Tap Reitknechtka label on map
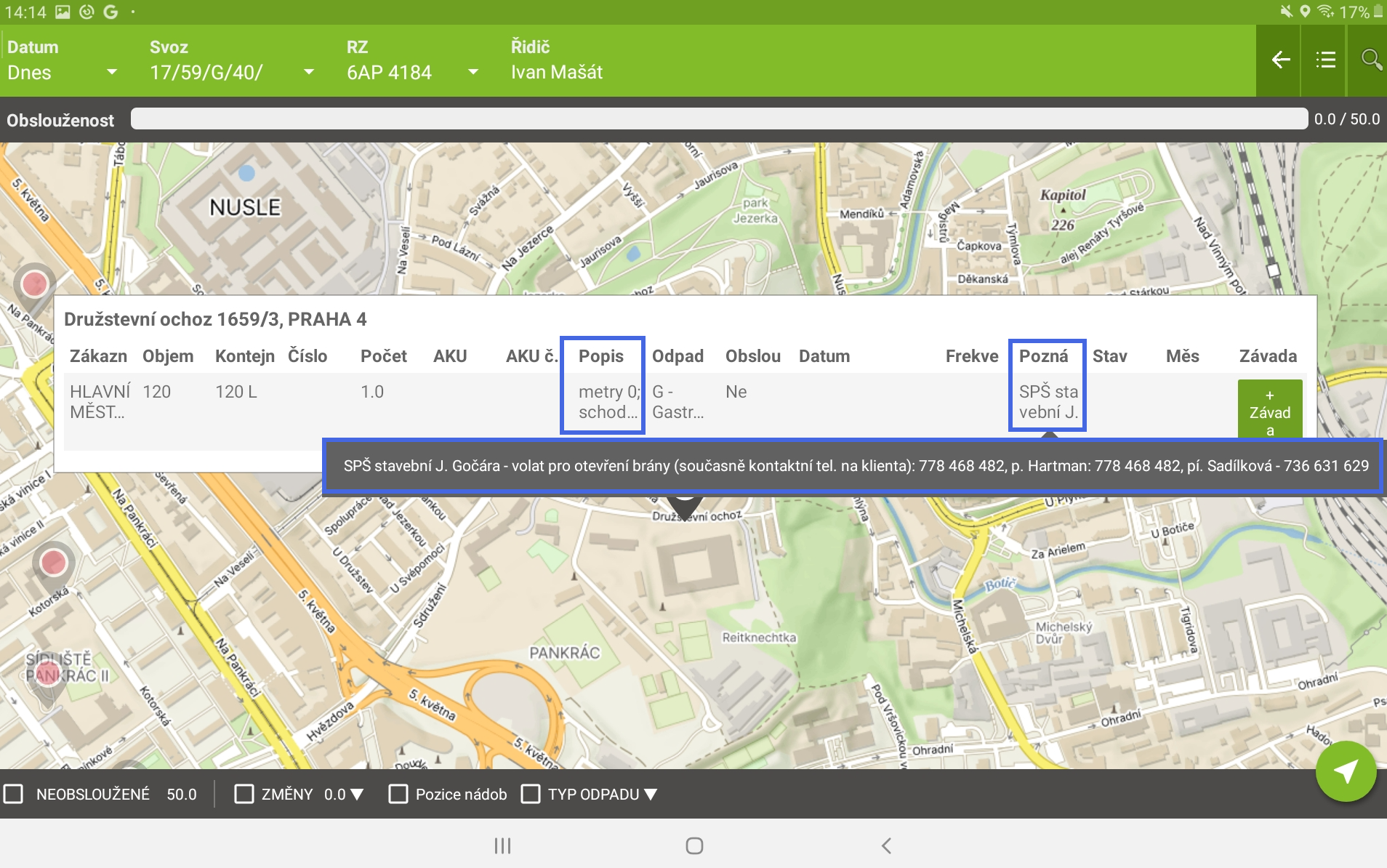1387x868 pixels. 759,638
